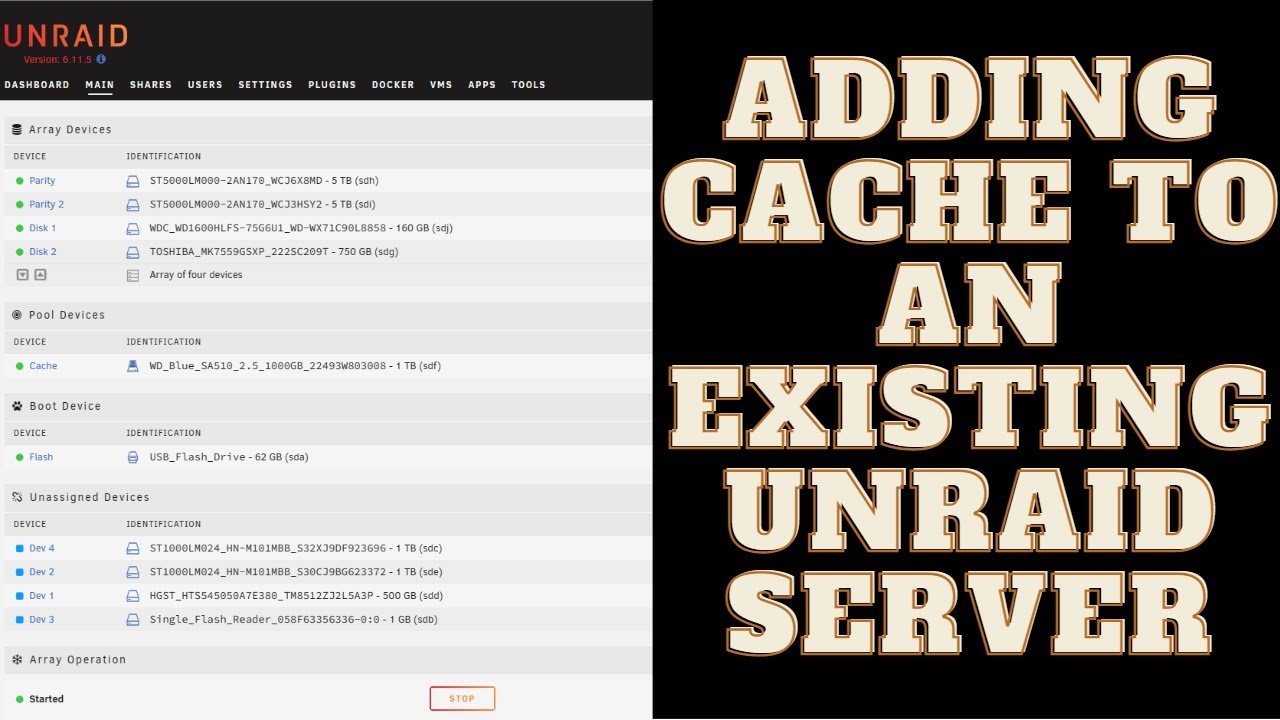Open the Tools tab

[x=528, y=85]
